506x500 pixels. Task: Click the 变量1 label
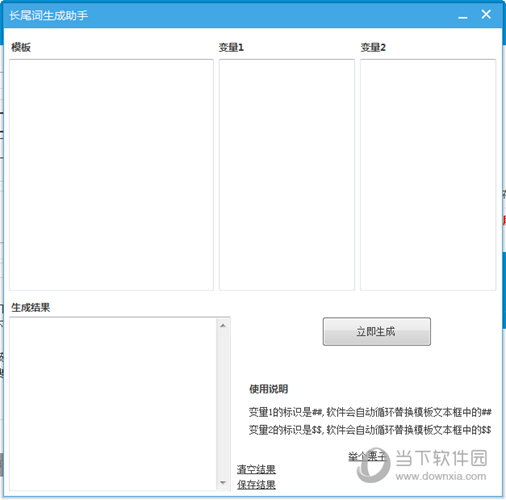tap(231, 47)
